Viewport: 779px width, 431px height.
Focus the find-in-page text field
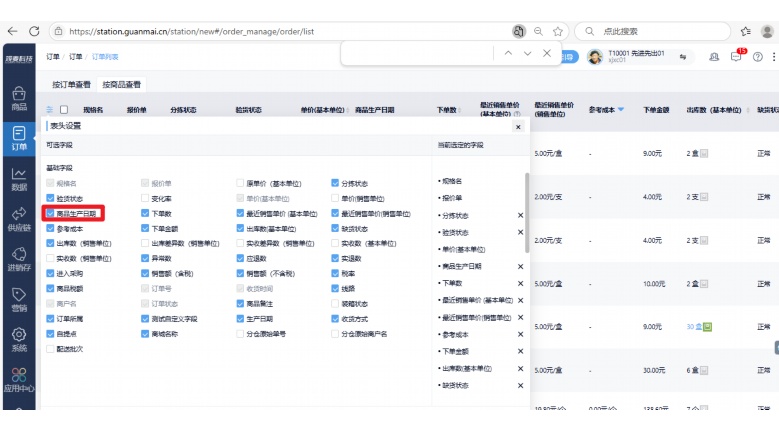coord(417,53)
